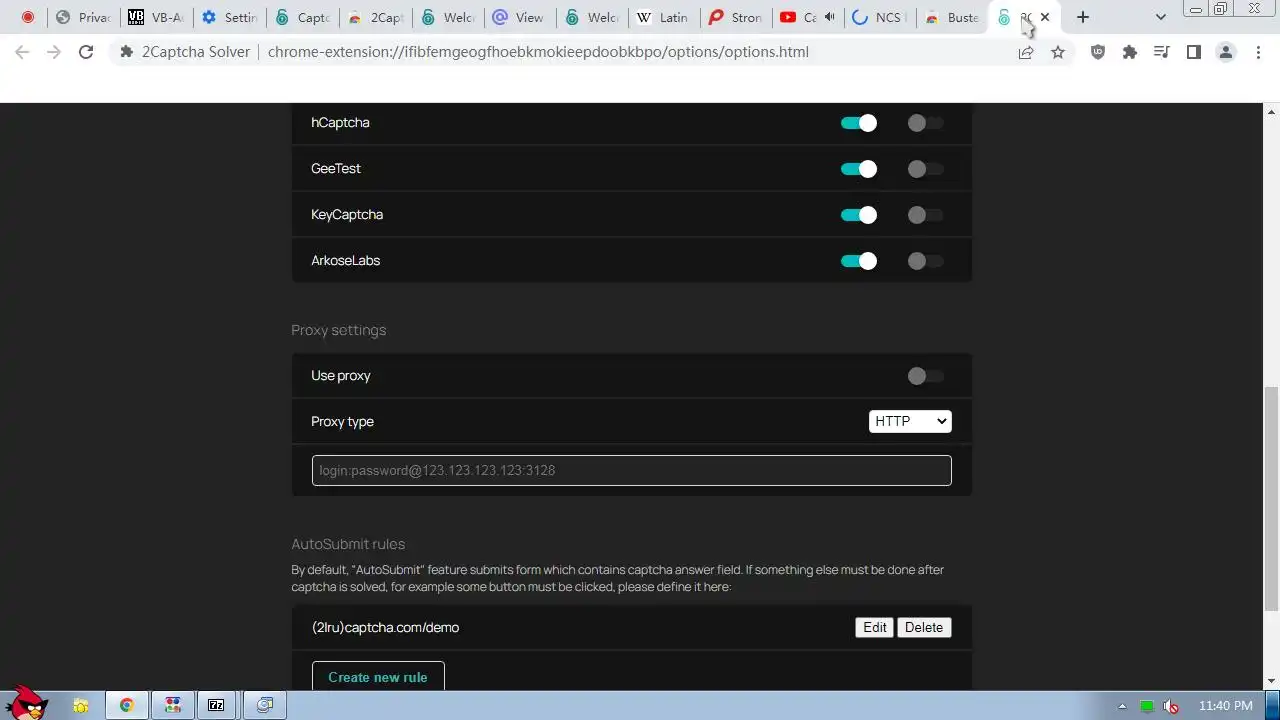Screen dimensions: 1280x720
Task: Open the Proxy type HTTP dropdown
Action: (910, 421)
